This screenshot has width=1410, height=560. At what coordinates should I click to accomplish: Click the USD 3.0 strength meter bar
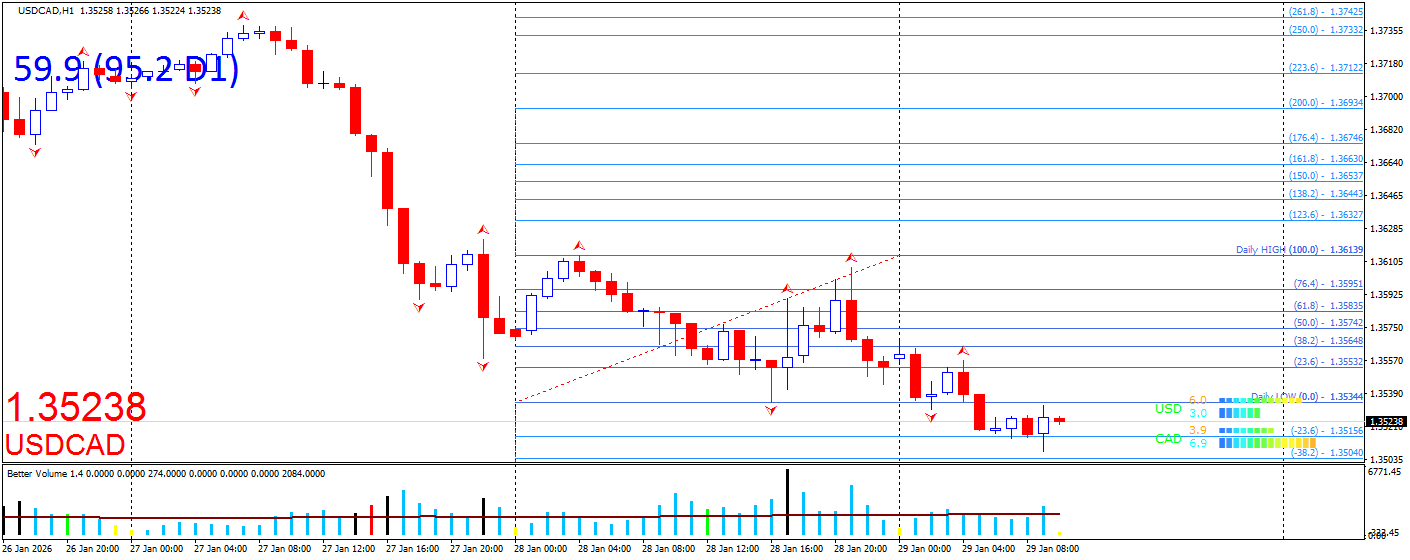1238,413
